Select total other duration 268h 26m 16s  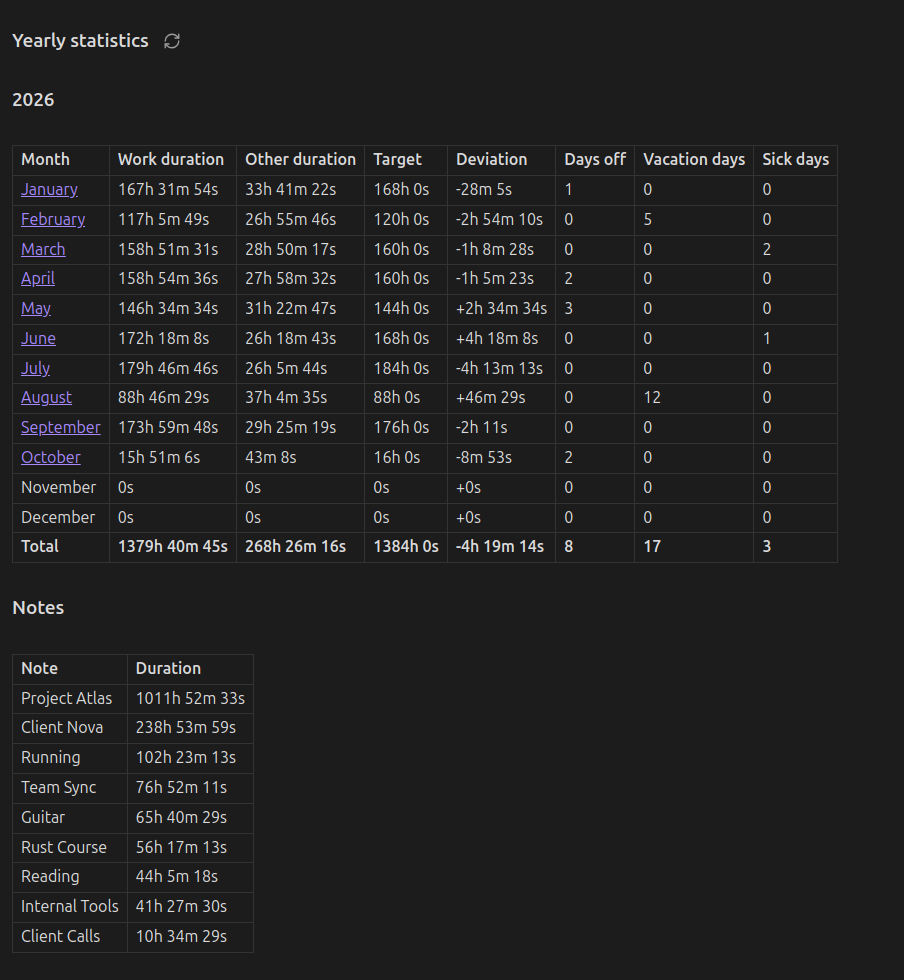(x=295, y=547)
